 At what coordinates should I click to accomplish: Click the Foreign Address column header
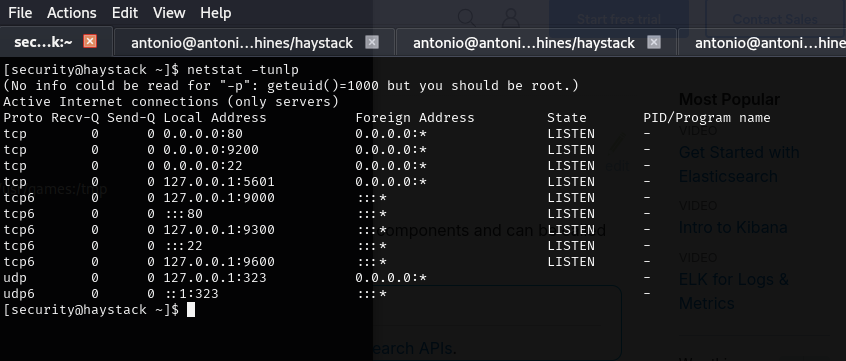(x=415, y=118)
